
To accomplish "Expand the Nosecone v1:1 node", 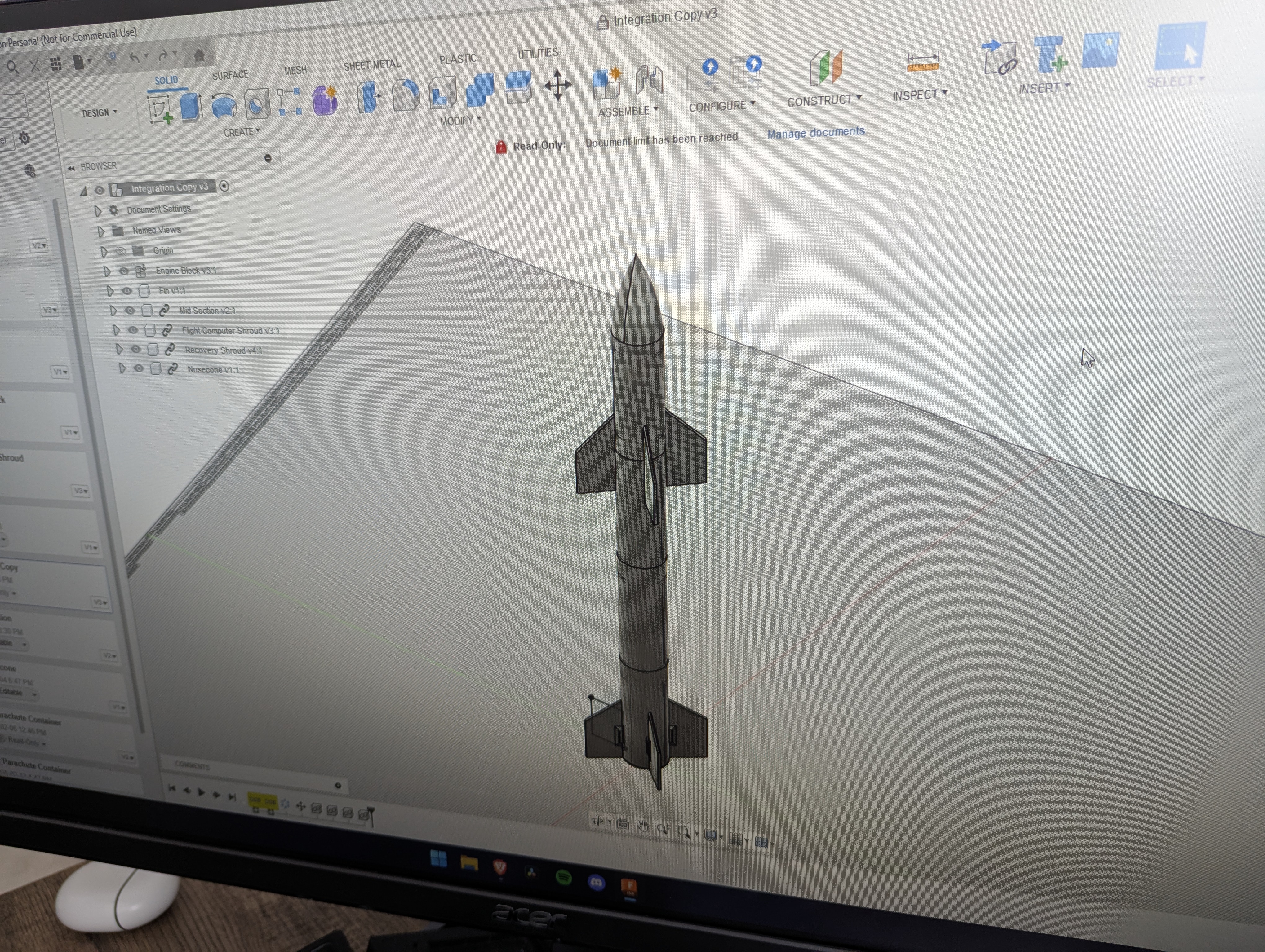I will [x=122, y=368].
